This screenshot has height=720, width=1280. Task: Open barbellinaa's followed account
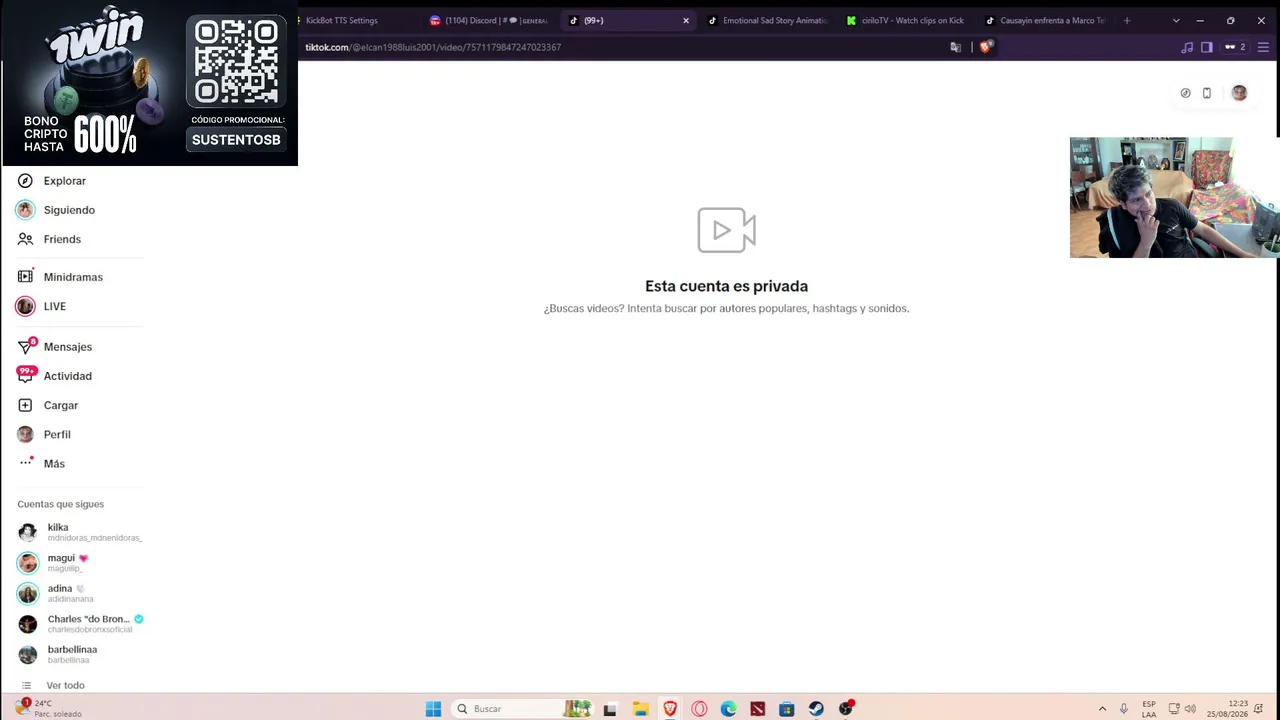pos(80,654)
